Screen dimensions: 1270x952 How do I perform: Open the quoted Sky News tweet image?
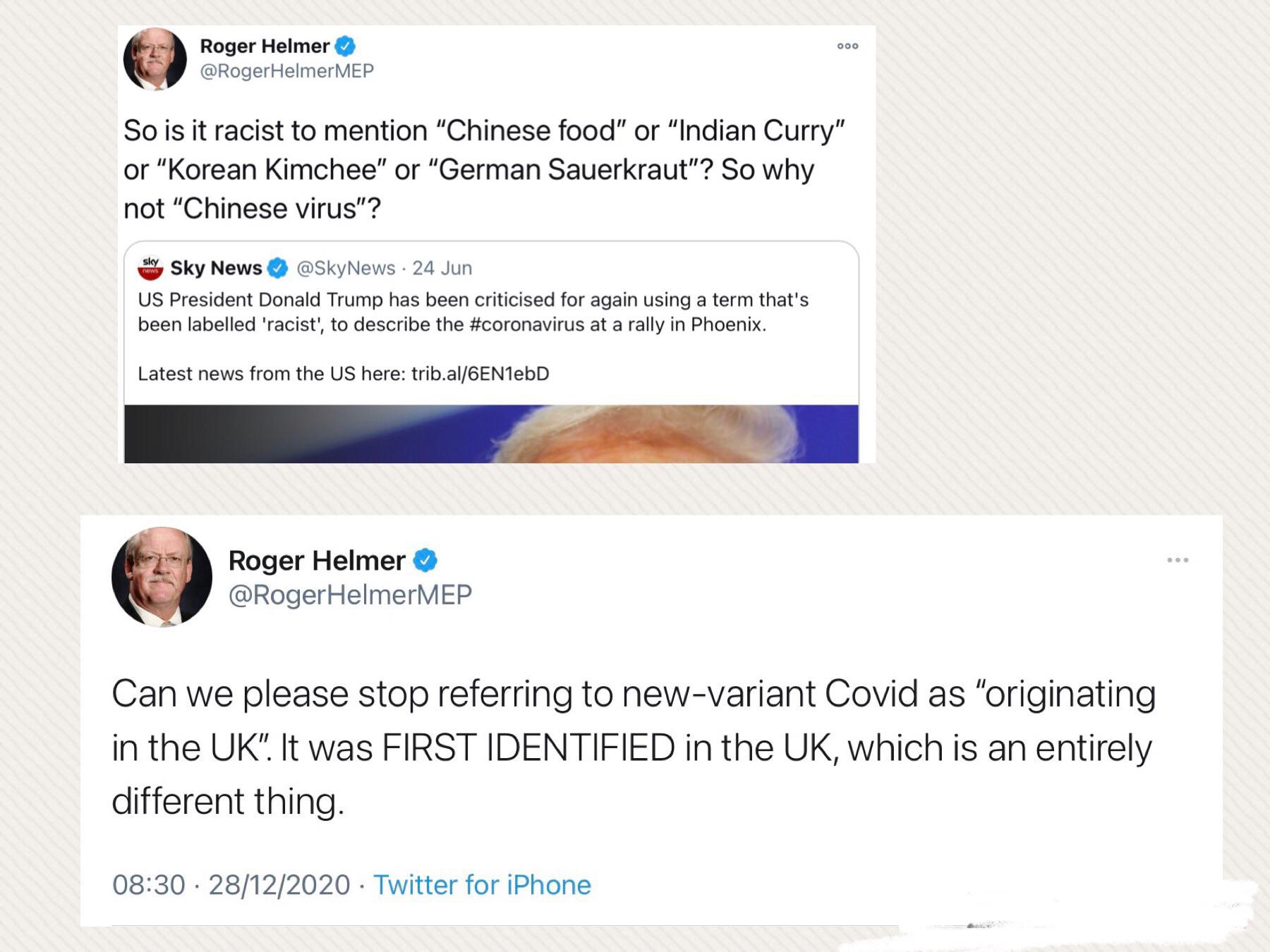(x=491, y=434)
